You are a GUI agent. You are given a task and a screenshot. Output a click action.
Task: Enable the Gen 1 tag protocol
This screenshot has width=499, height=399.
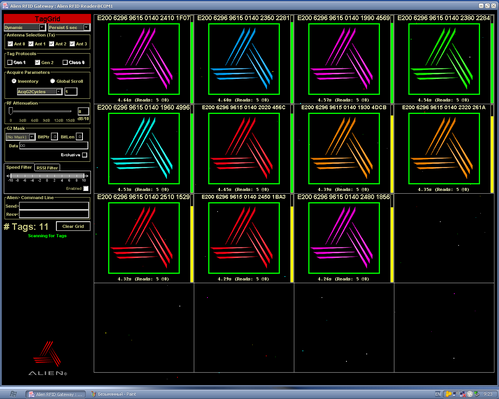tap(10, 62)
